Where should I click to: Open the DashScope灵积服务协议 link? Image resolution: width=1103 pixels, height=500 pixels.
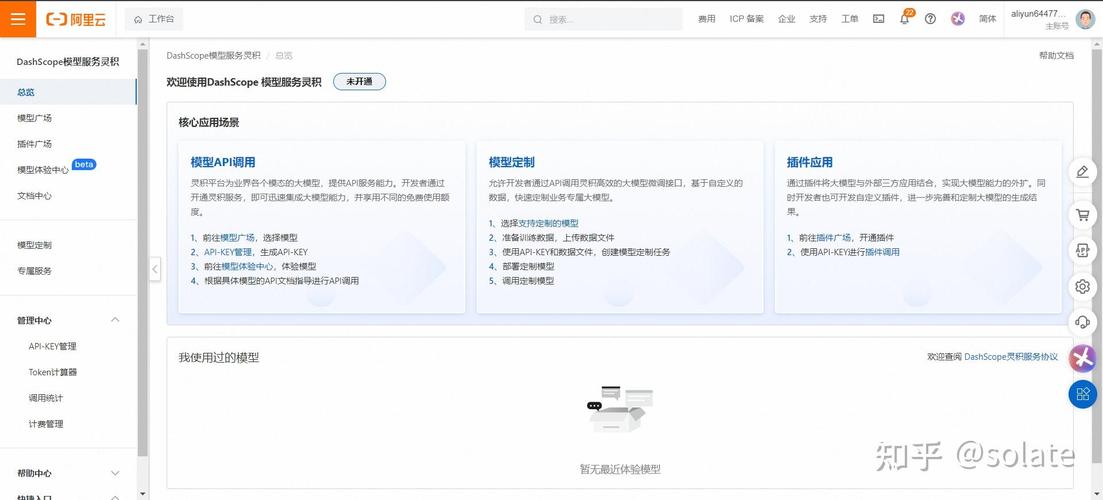(1011, 357)
